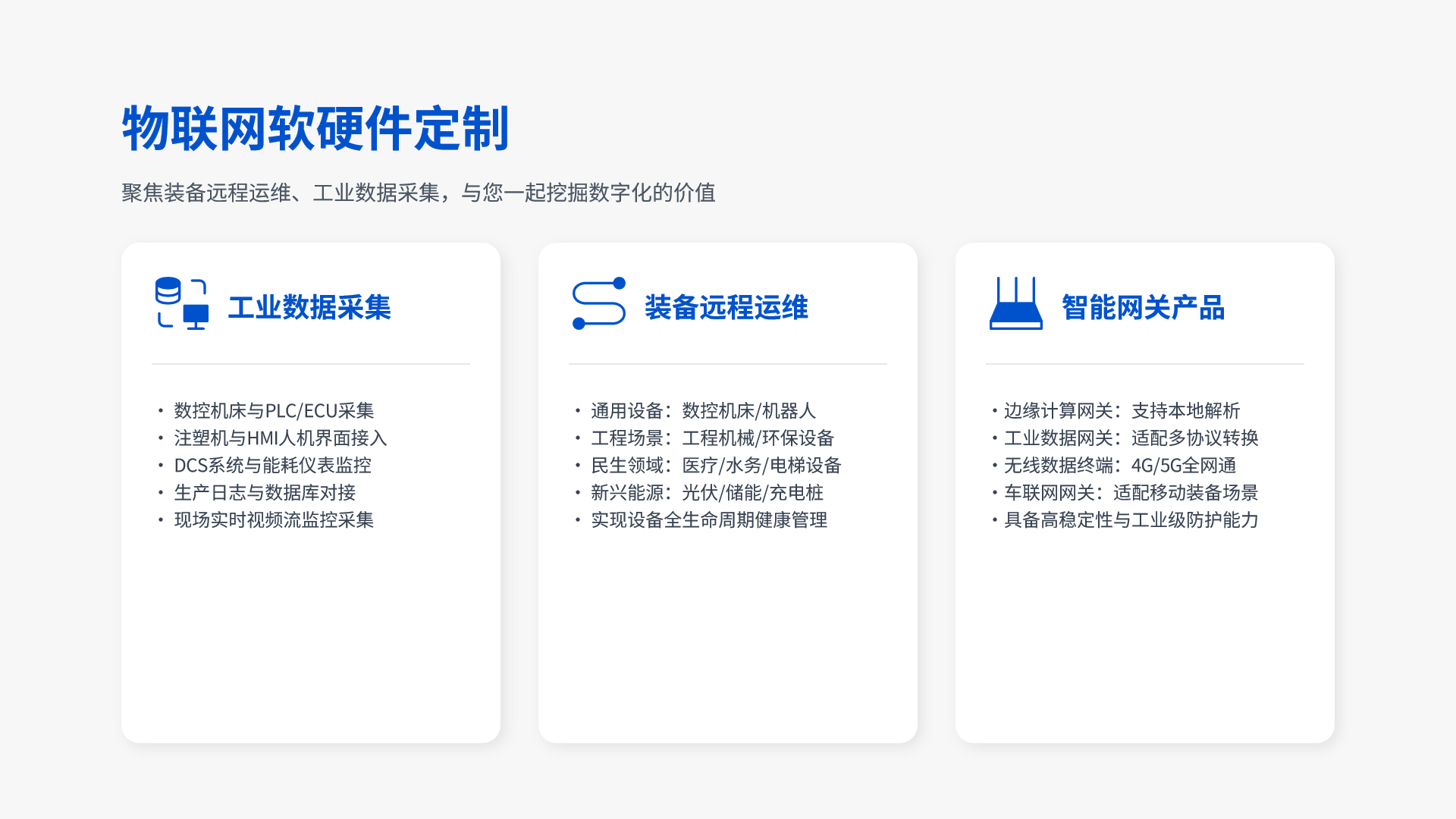Select the 装备远程运维 card title
This screenshot has width=1456, height=819.
[x=726, y=308]
